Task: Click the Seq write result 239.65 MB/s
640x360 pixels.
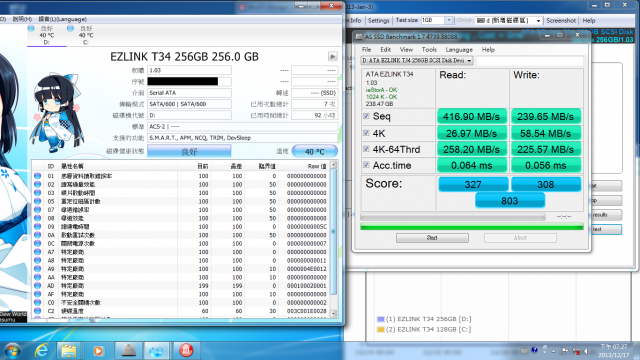Action: tap(546, 116)
